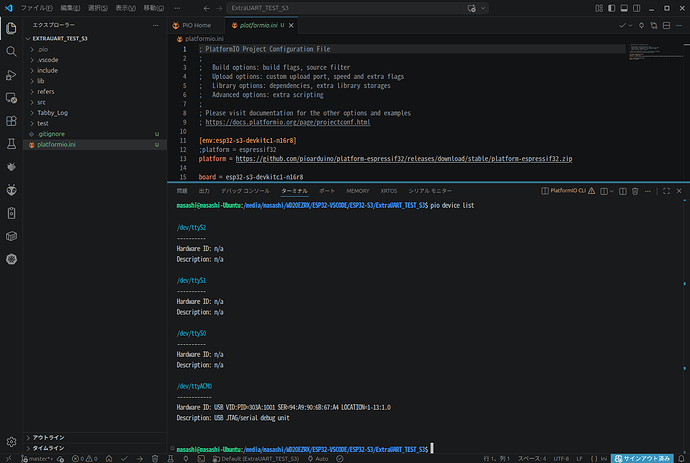
Task: Open the 選択 menu
Action: coord(97,8)
